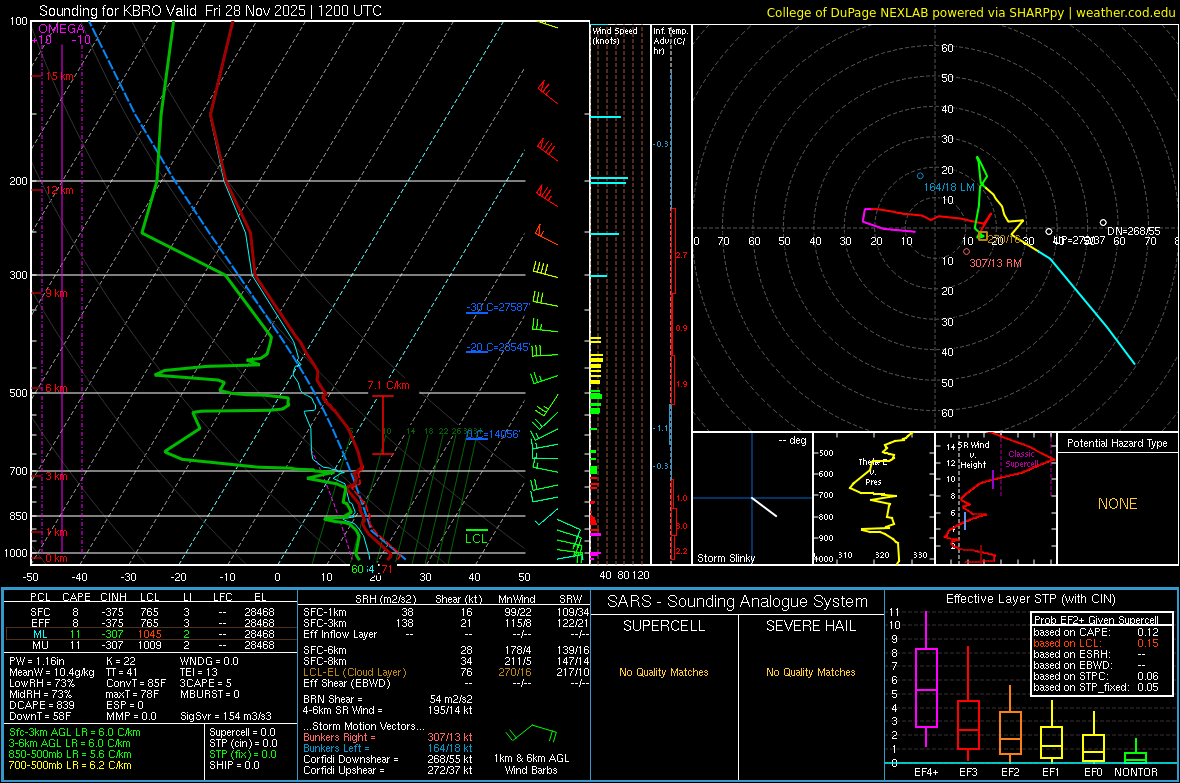Screen dimensions: 1180x783
Task: Click the Bunkers Right storm motion
Action: [x=388, y=737]
